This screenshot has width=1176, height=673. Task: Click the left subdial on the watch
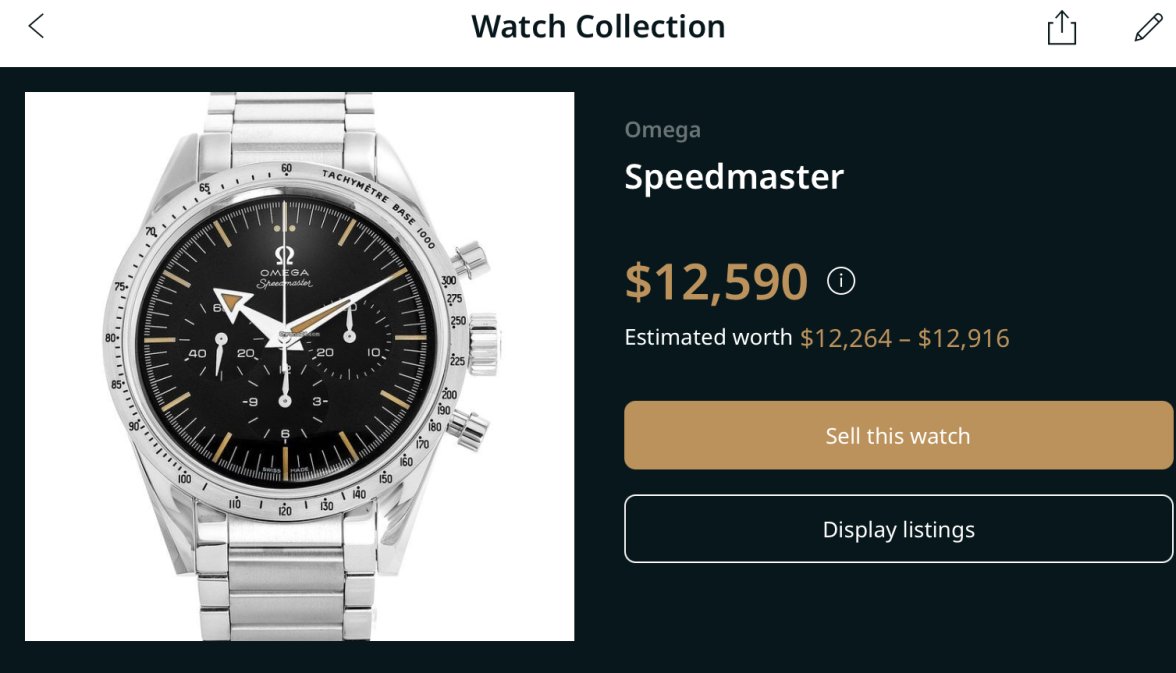217,353
